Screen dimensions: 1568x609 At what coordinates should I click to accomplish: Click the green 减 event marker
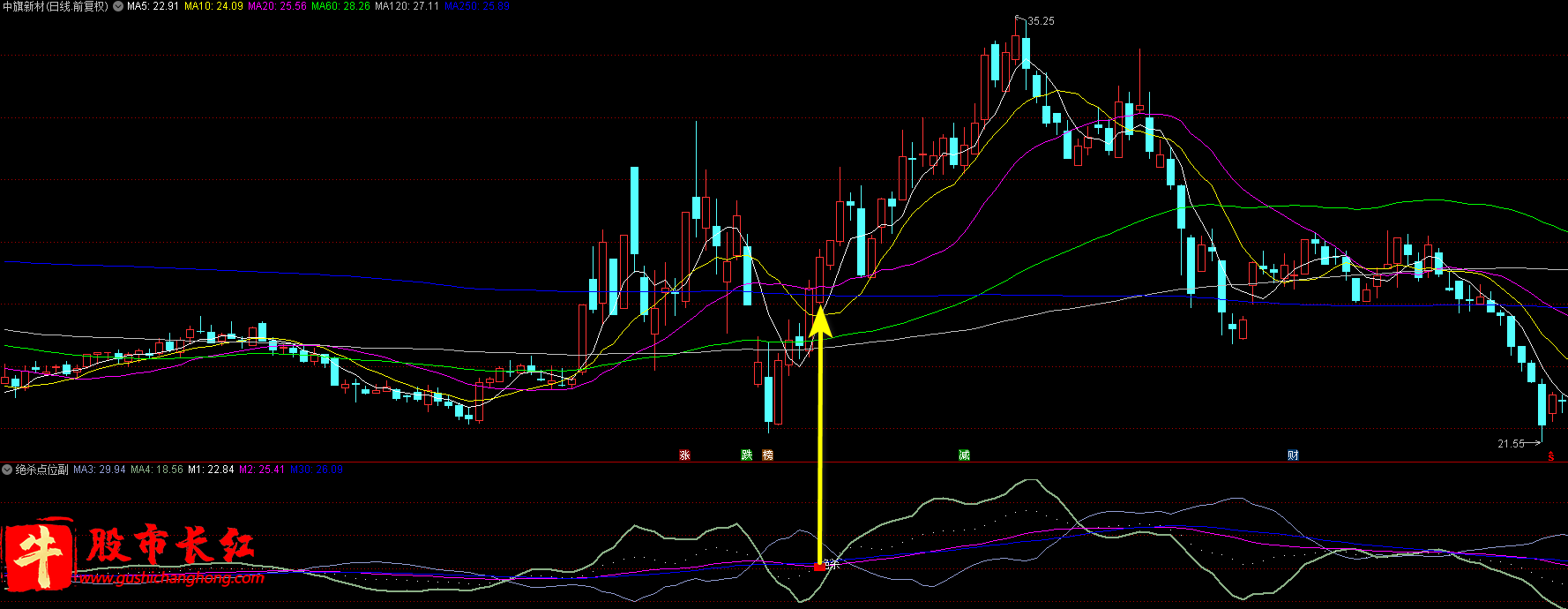click(964, 455)
